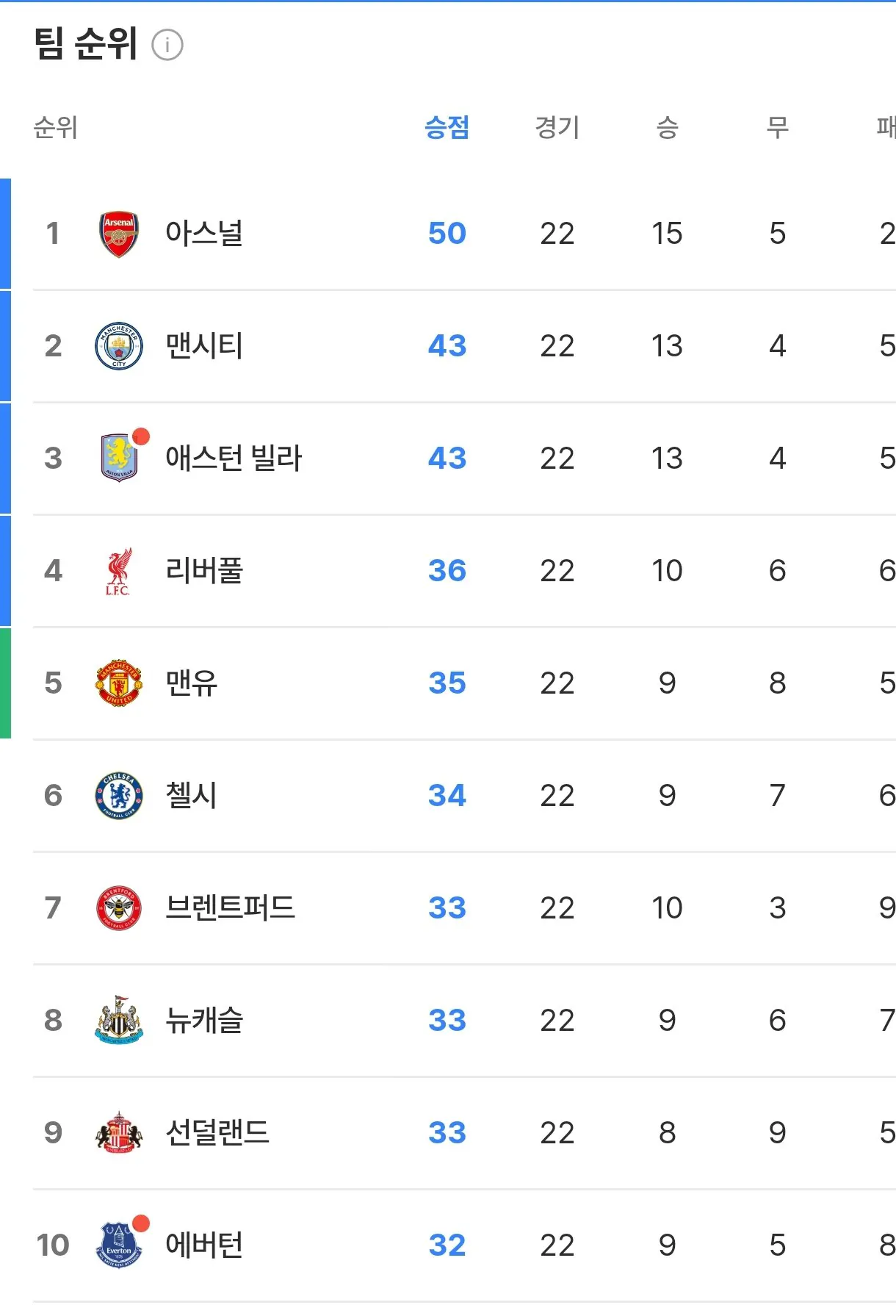
Task: Click the Liverpool LFC crest
Action: click(119, 571)
